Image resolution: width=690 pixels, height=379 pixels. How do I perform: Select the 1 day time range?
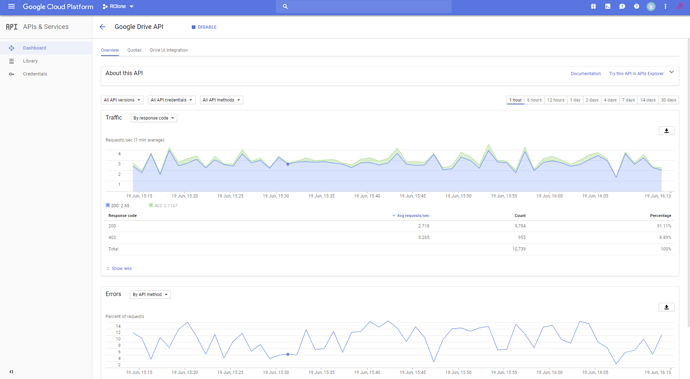(575, 100)
